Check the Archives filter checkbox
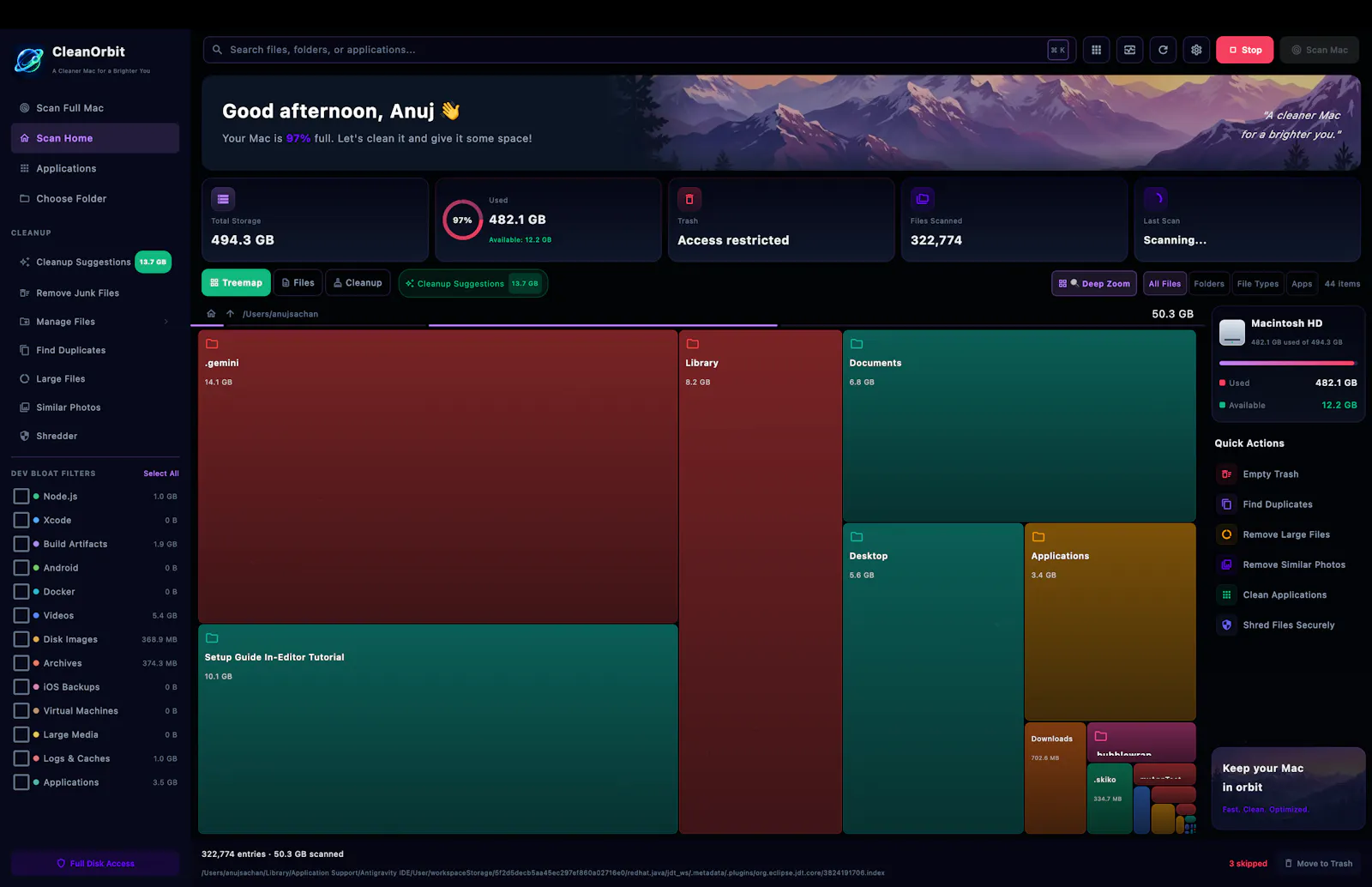This screenshot has height=887, width=1372. 21,663
